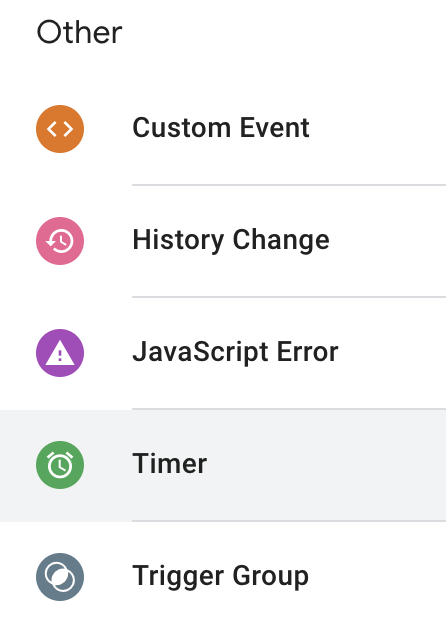This screenshot has width=446, height=622.
Task: Click blank area right of JavaScript Error label
Action: point(392,353)
